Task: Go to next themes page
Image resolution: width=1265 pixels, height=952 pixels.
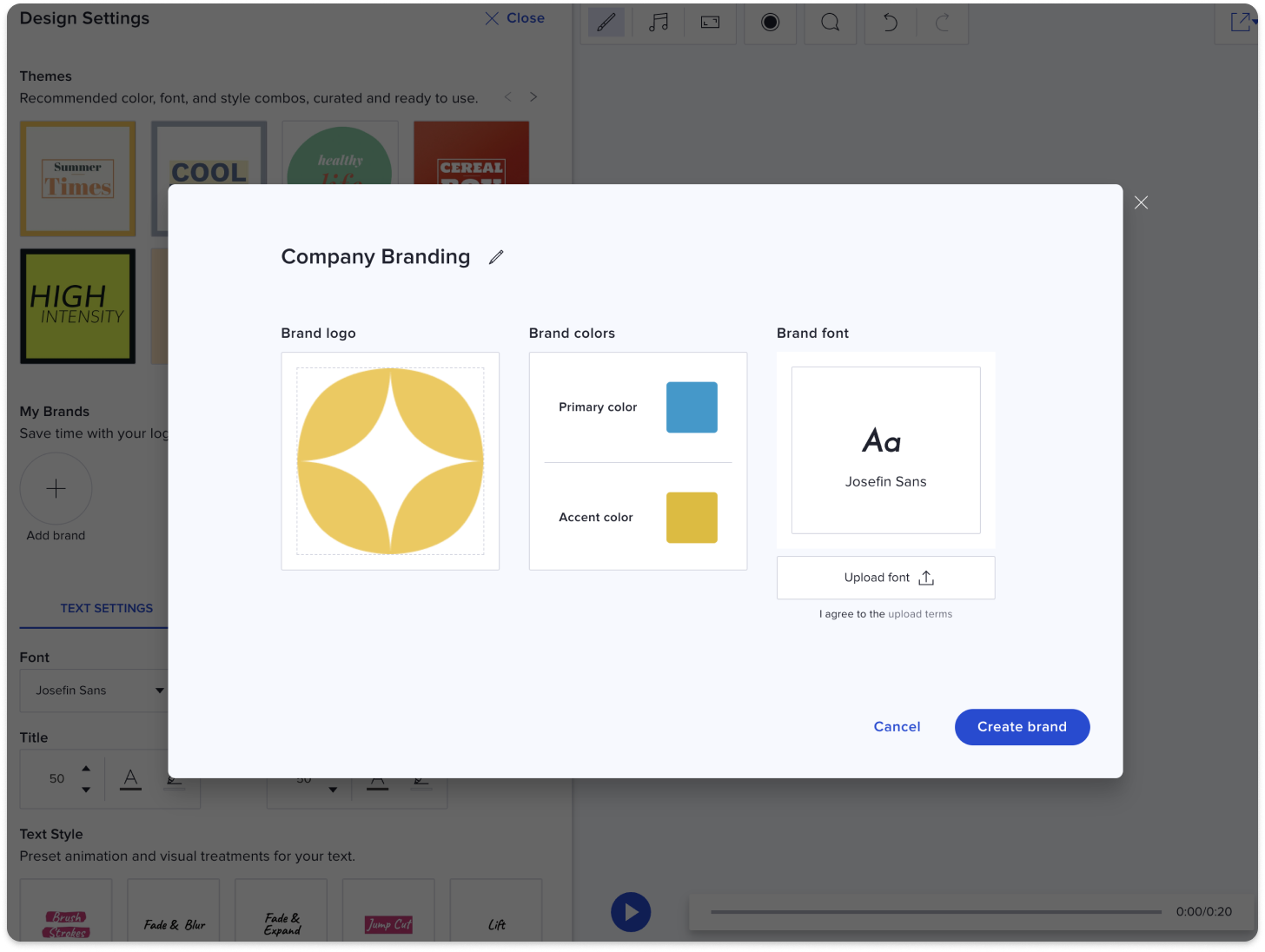Action: coord(533,96)
